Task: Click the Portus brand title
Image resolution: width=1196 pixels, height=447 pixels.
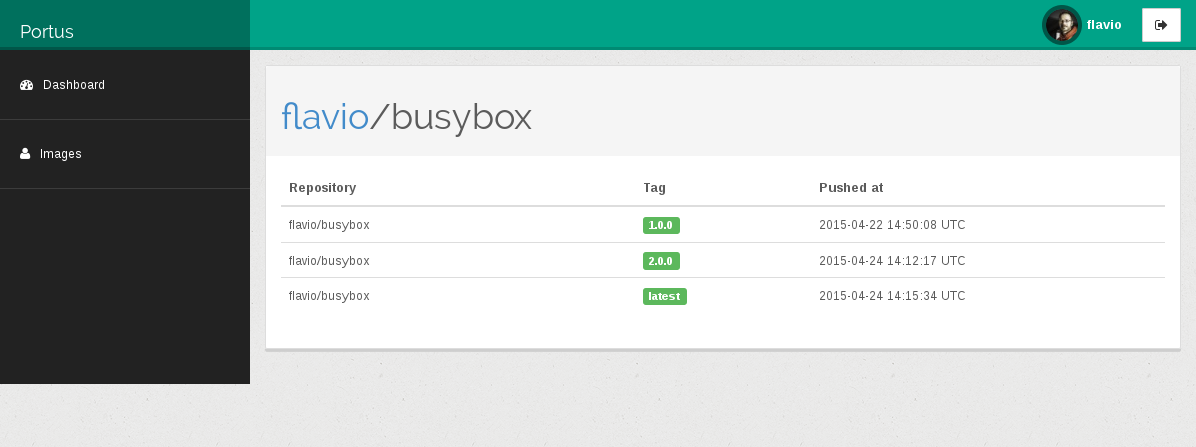Action: (x=47, y=32)
